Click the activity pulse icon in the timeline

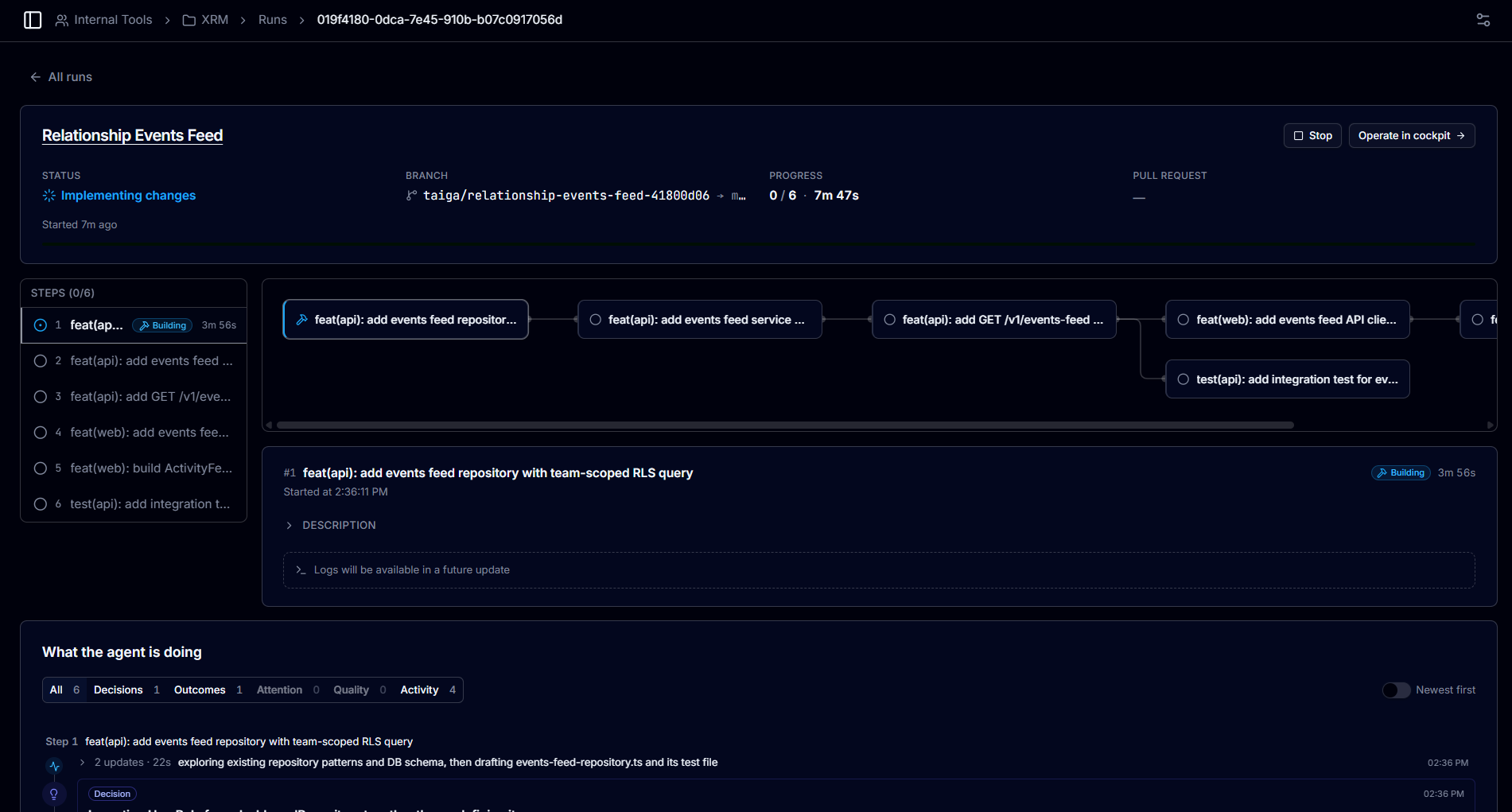[54, 767]
